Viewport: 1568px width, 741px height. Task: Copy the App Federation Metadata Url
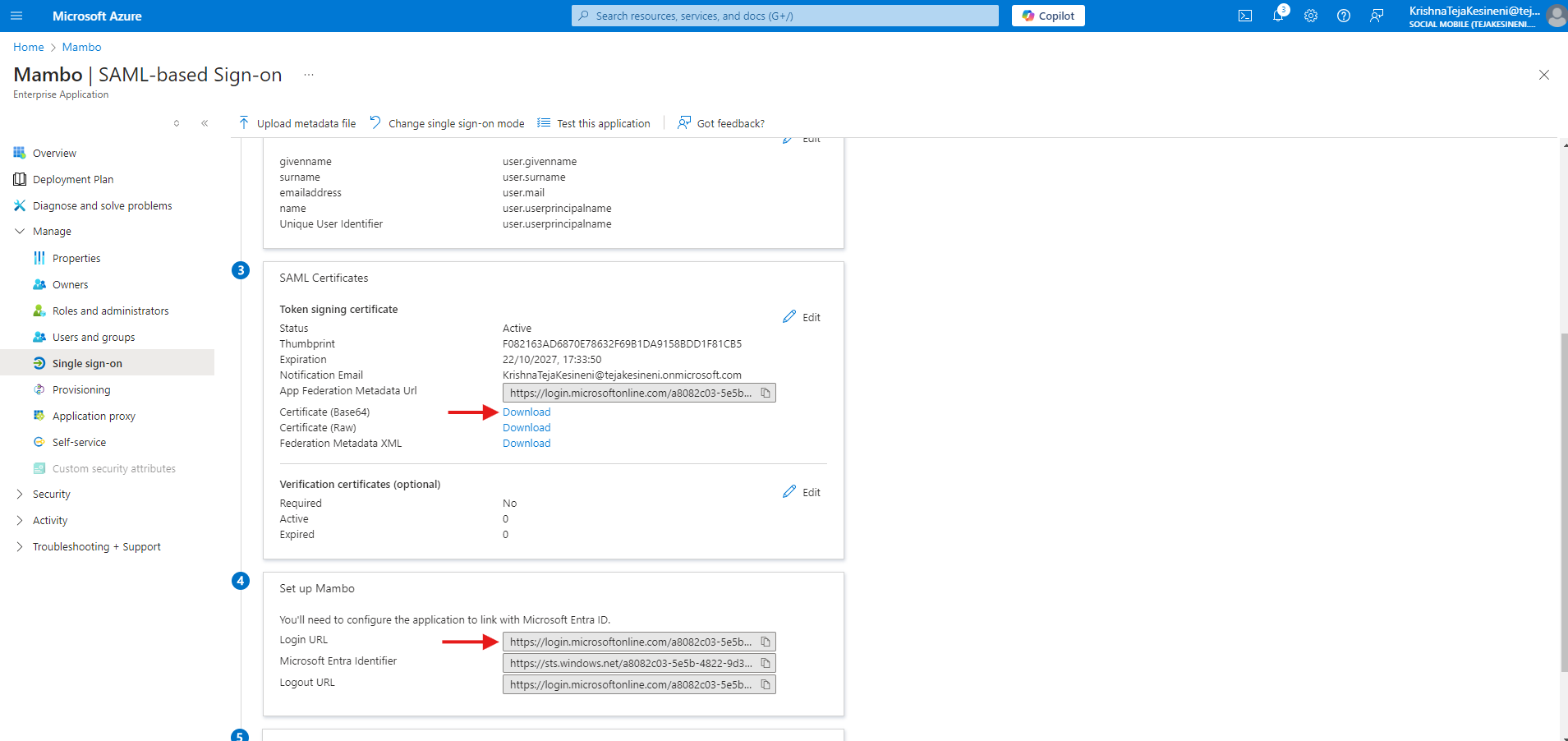pos(766,393)
